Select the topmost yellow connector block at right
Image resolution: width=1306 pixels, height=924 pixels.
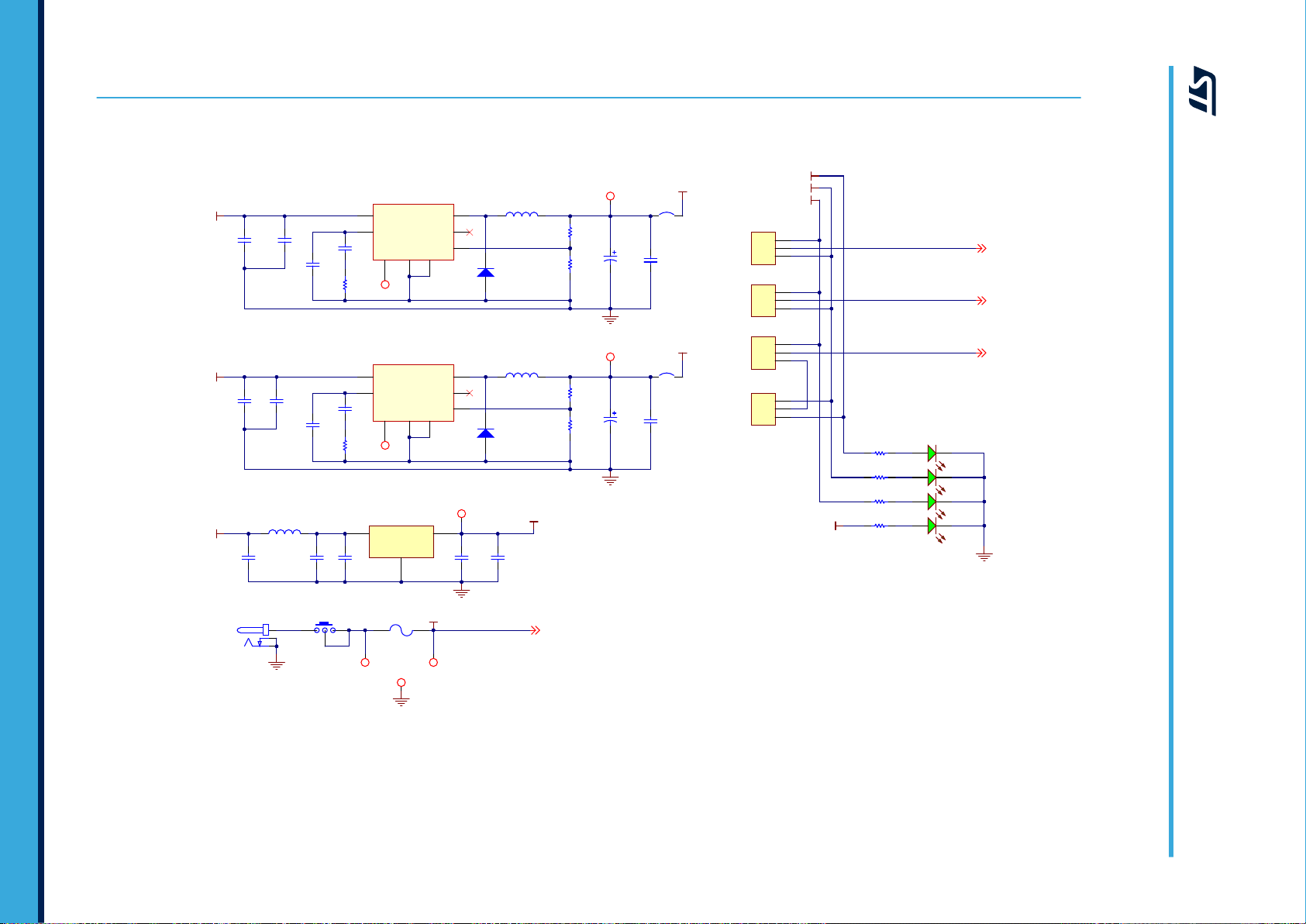[763, 248]
